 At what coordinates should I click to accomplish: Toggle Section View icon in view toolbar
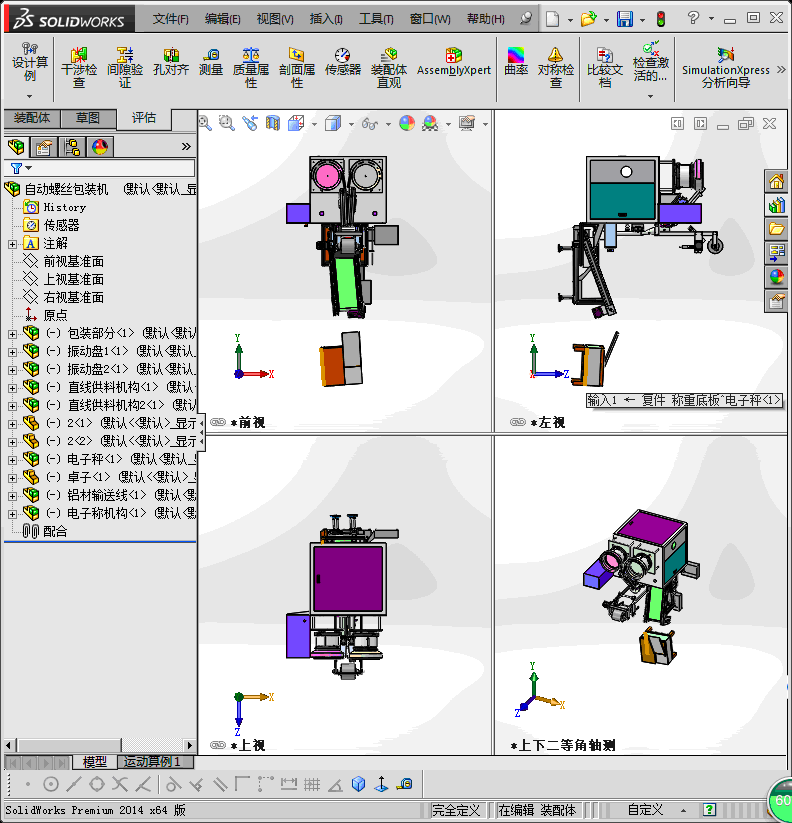[x=272, y=123]
